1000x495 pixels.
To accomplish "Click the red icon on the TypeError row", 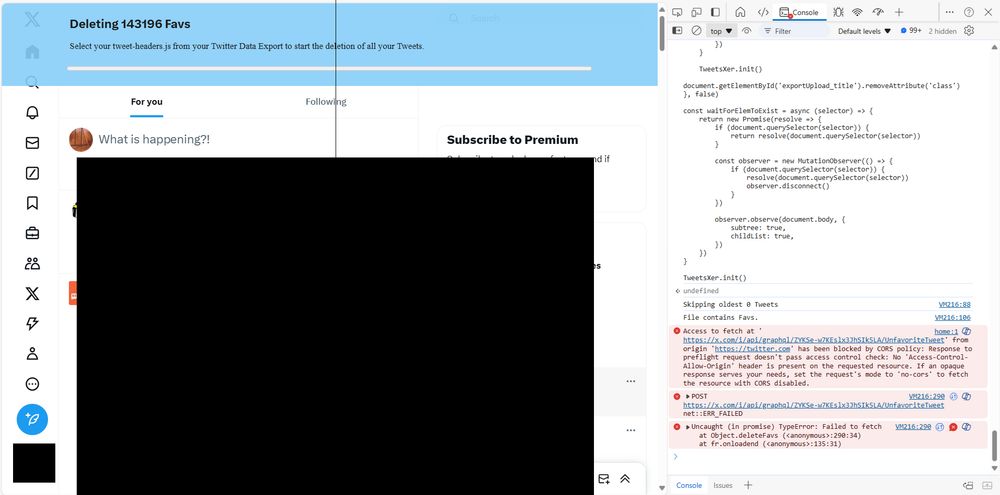I will [953, 427].
